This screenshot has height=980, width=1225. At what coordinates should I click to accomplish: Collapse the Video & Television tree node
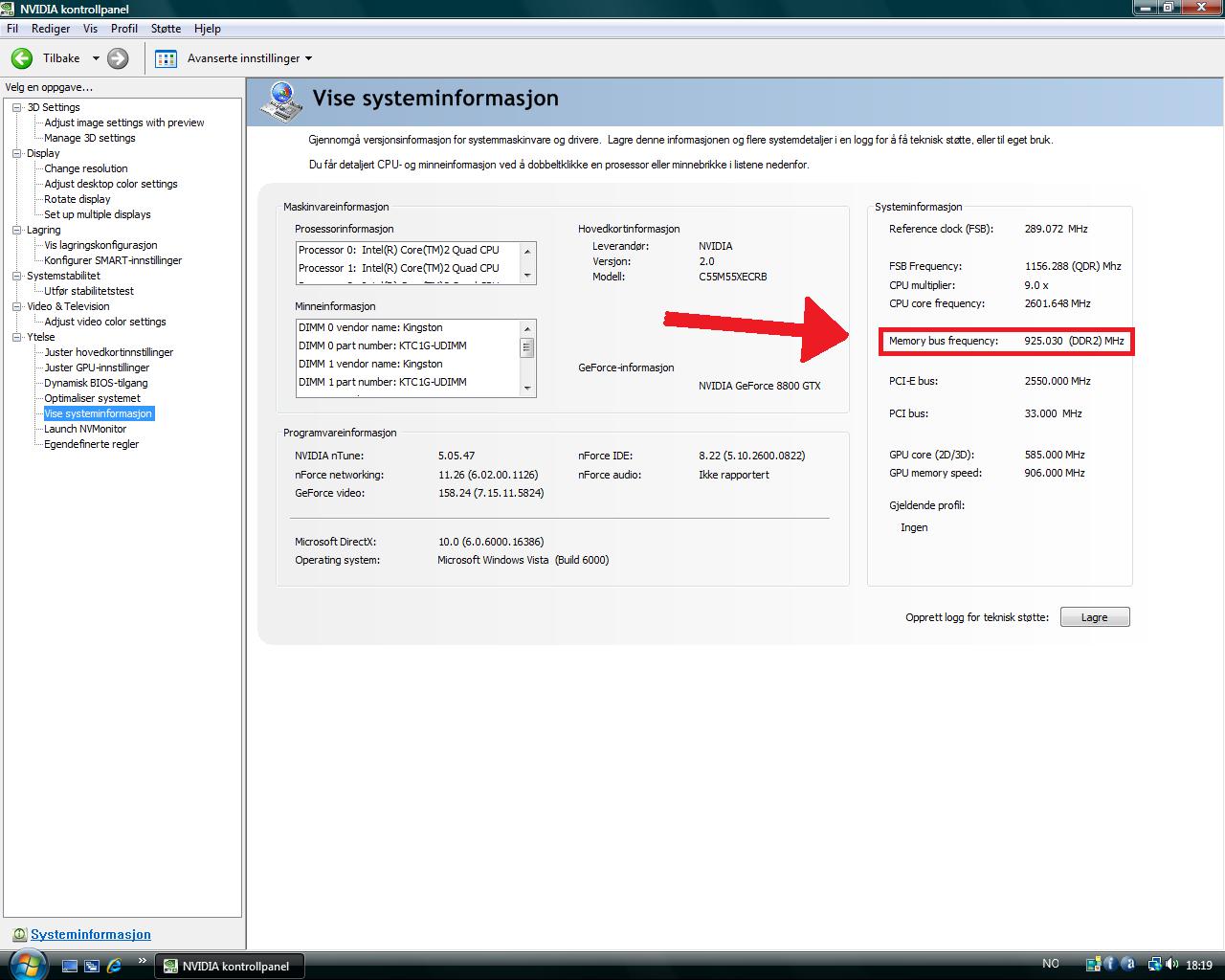[17, 306]
